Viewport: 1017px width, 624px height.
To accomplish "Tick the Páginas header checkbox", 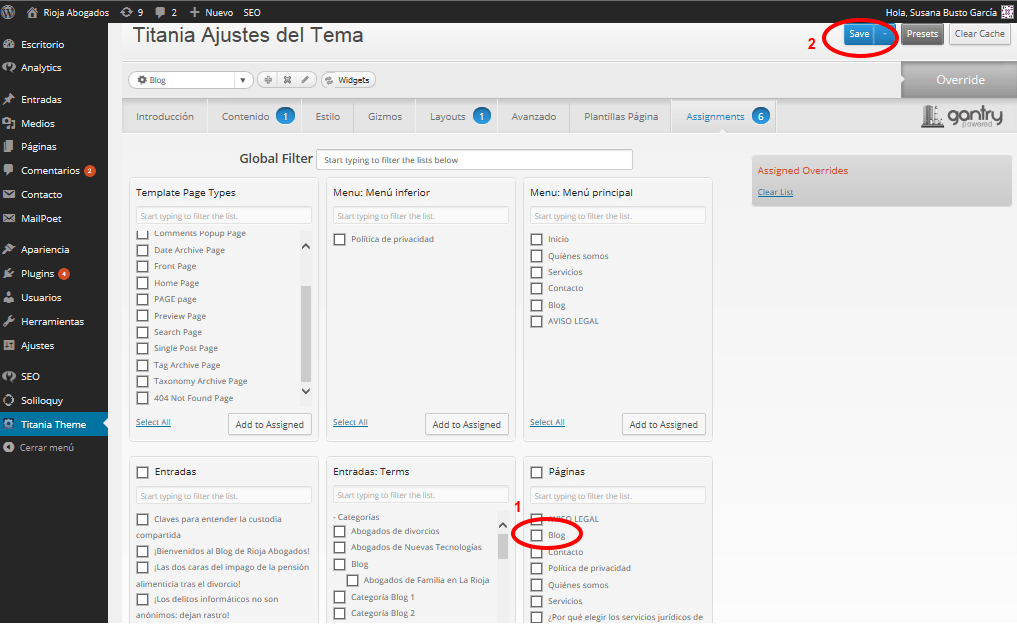I will pos(536,472).
